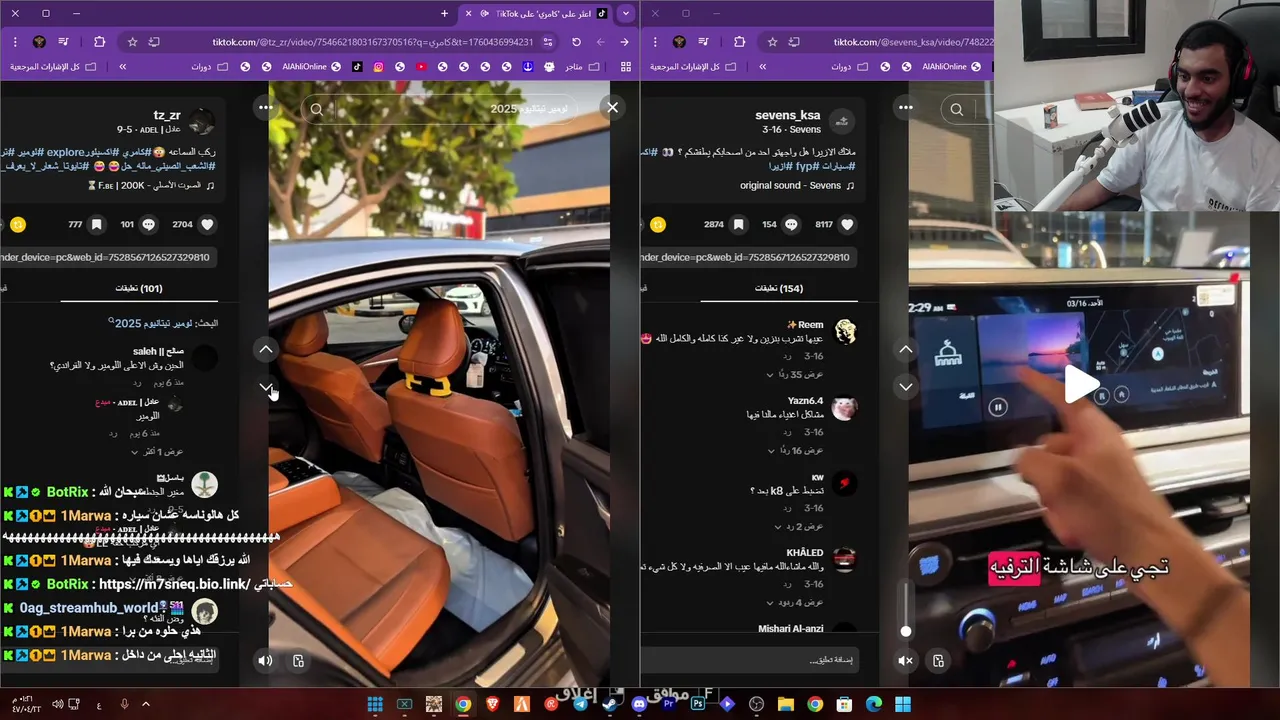Expand "عرض 2 رد" replies under kw
The image size is (1280, 720).
click(800, 526)
